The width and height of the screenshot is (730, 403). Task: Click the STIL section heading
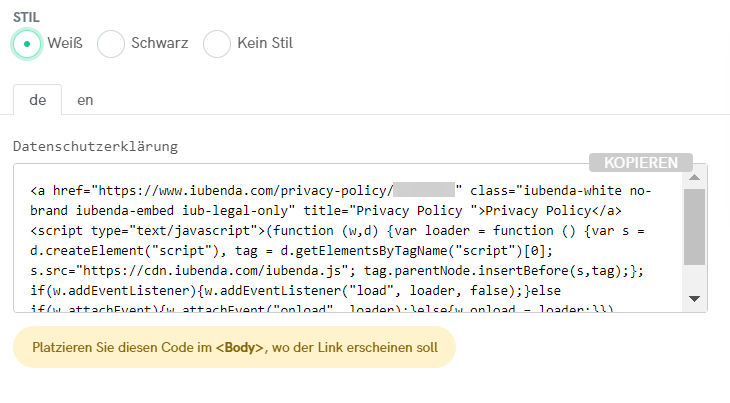click(26, 17)
